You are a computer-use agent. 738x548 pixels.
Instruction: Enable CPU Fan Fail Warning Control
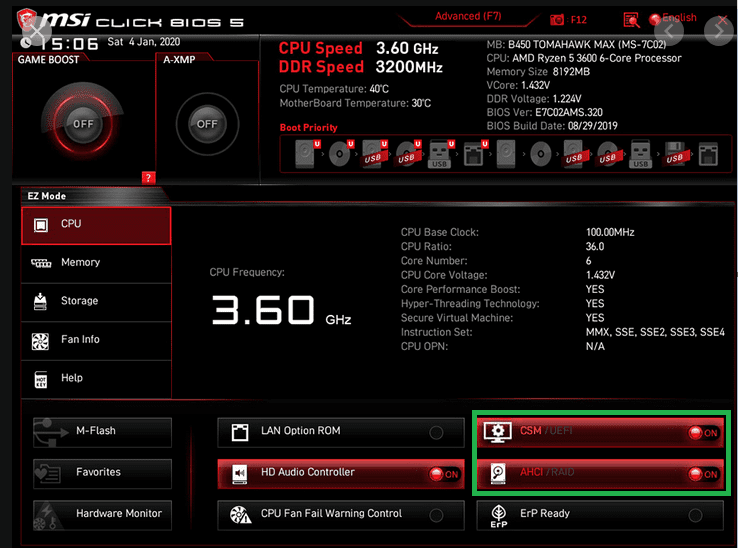click(341, 515)
